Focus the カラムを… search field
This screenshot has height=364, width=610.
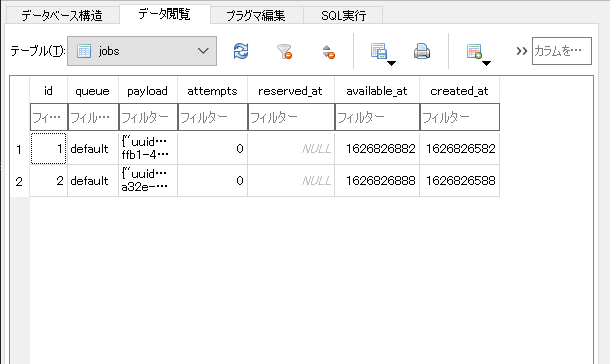pos(562,51)
